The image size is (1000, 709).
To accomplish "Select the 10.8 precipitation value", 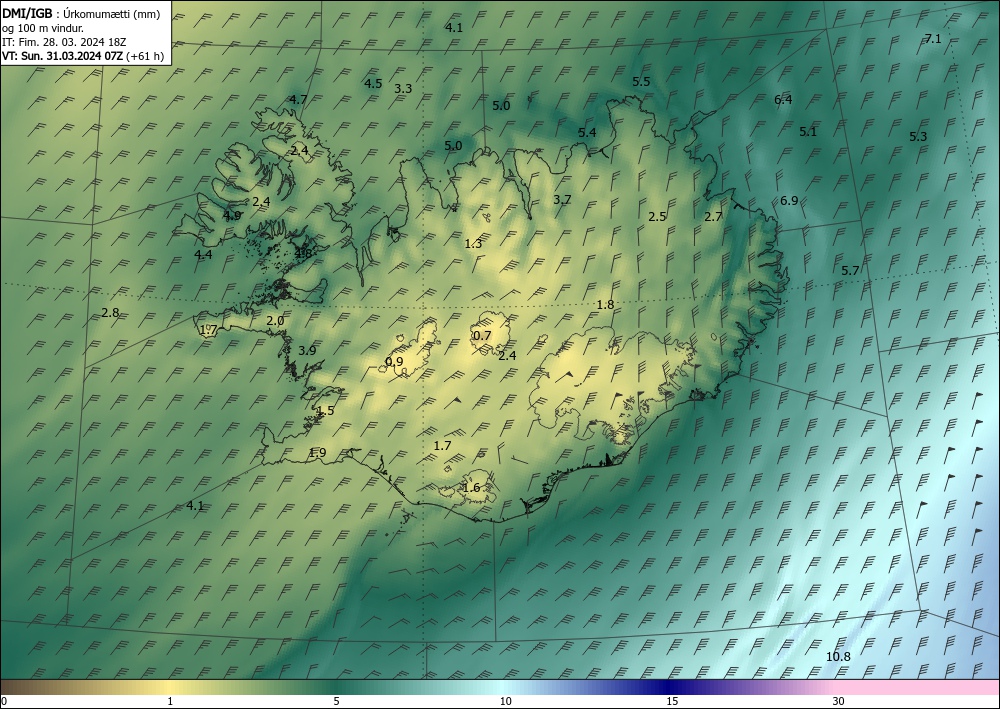I will point(838,657).
